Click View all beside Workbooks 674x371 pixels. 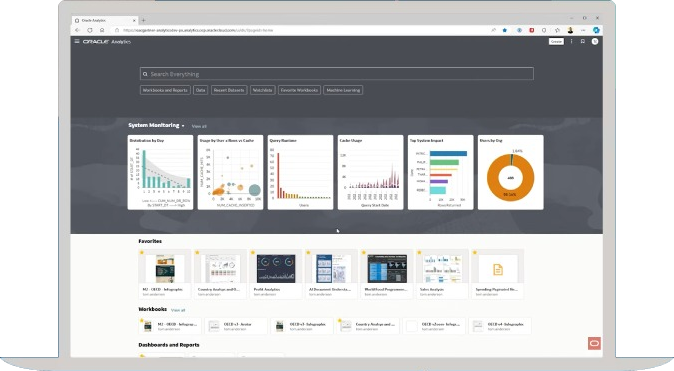point(178,310)
